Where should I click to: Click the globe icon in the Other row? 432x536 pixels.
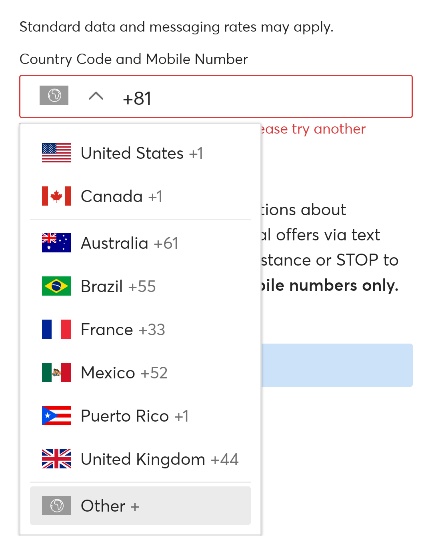tap(56, 505)
